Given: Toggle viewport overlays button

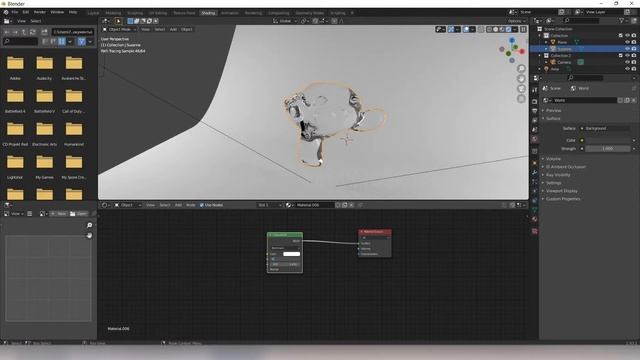Looking at the screenshot, I should (466, 29).
